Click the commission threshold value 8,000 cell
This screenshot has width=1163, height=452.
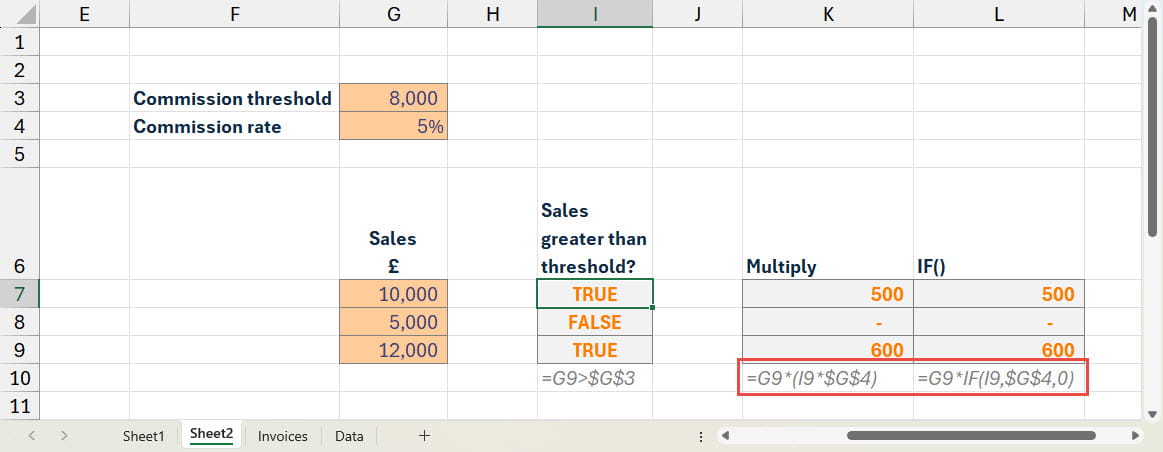[393, 98]
